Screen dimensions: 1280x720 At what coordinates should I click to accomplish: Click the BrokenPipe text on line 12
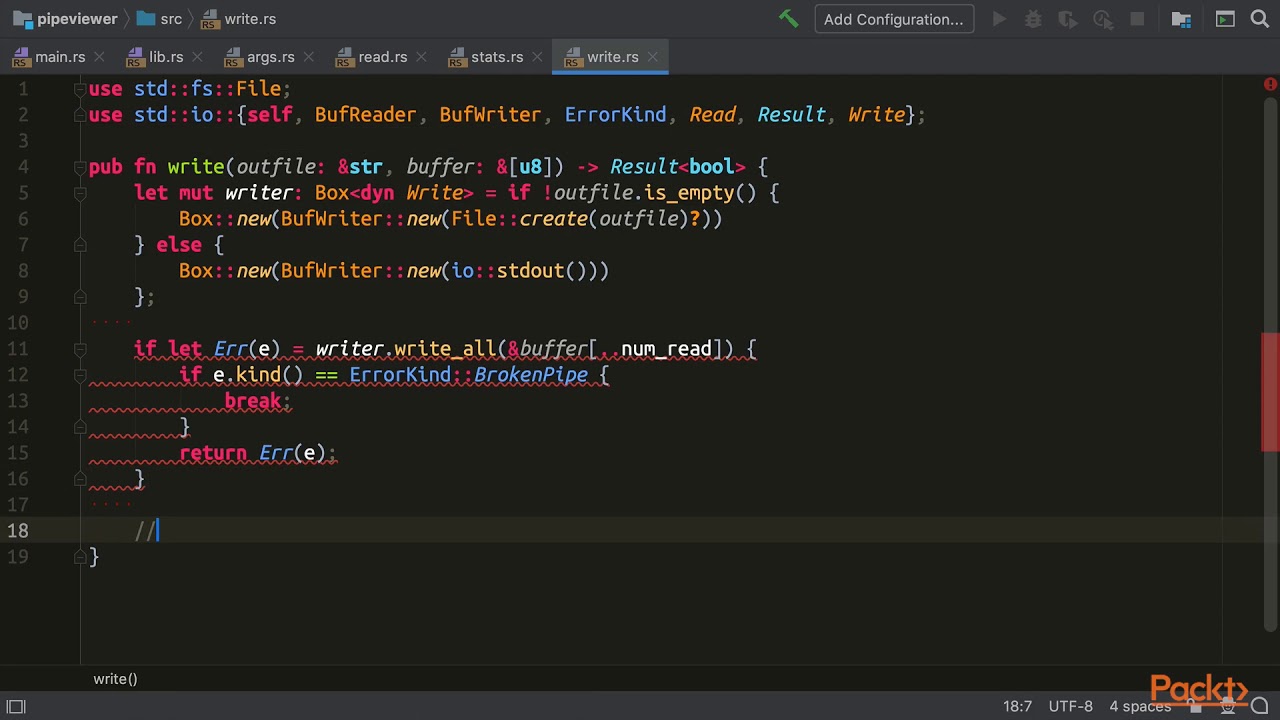coord(531,375)
